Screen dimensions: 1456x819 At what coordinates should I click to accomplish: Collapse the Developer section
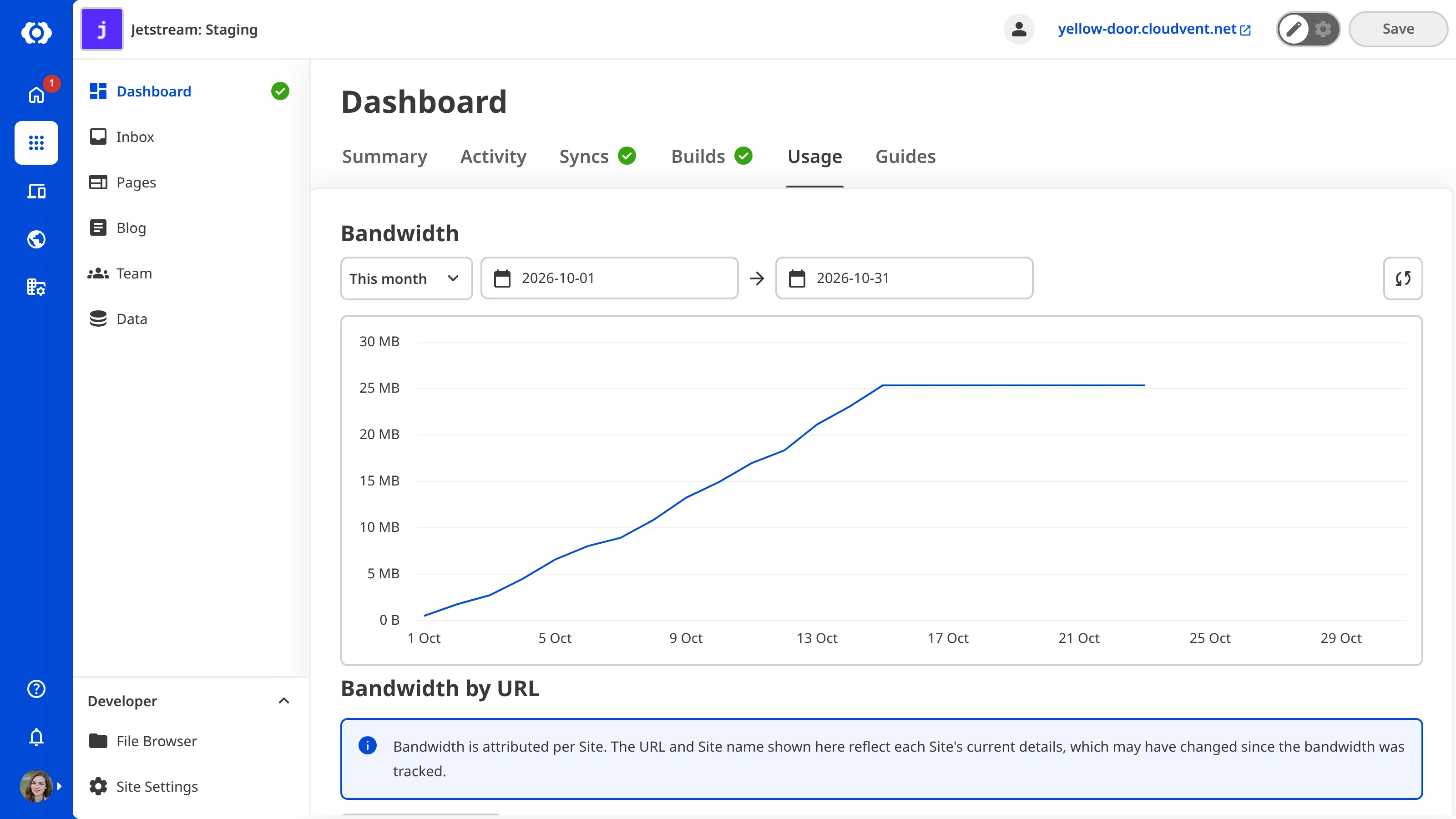284,701
